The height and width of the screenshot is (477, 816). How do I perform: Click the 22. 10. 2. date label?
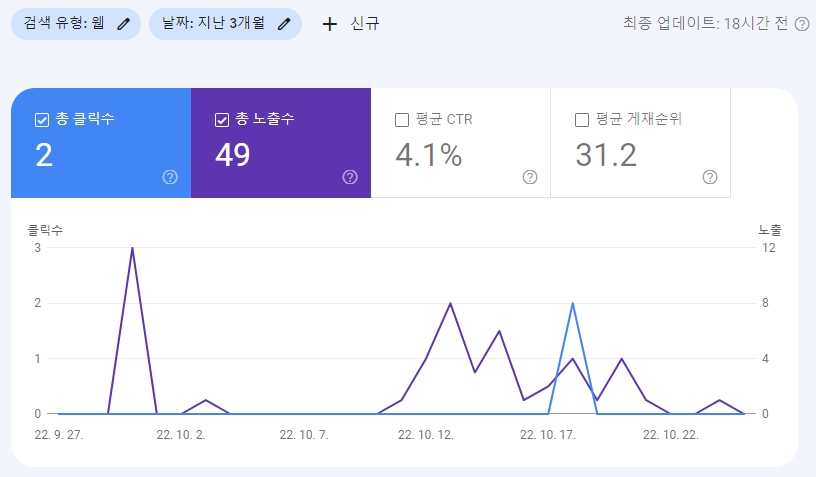(x=181, y=435)
